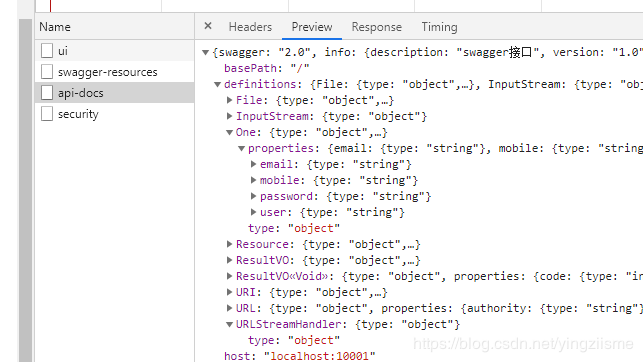
Task: Collapse the One definition
Action: pyautogui.click(x=230, y=132)
